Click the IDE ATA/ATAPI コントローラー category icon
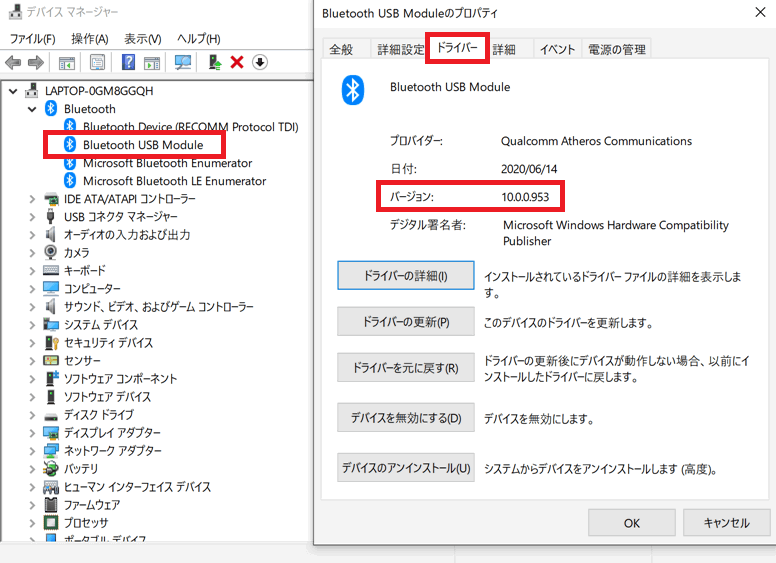 point(51,199)
